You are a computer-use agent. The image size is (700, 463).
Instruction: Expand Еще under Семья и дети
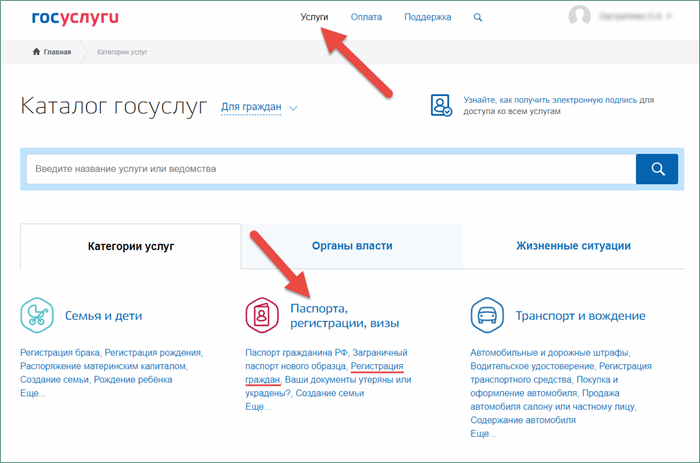33,393
